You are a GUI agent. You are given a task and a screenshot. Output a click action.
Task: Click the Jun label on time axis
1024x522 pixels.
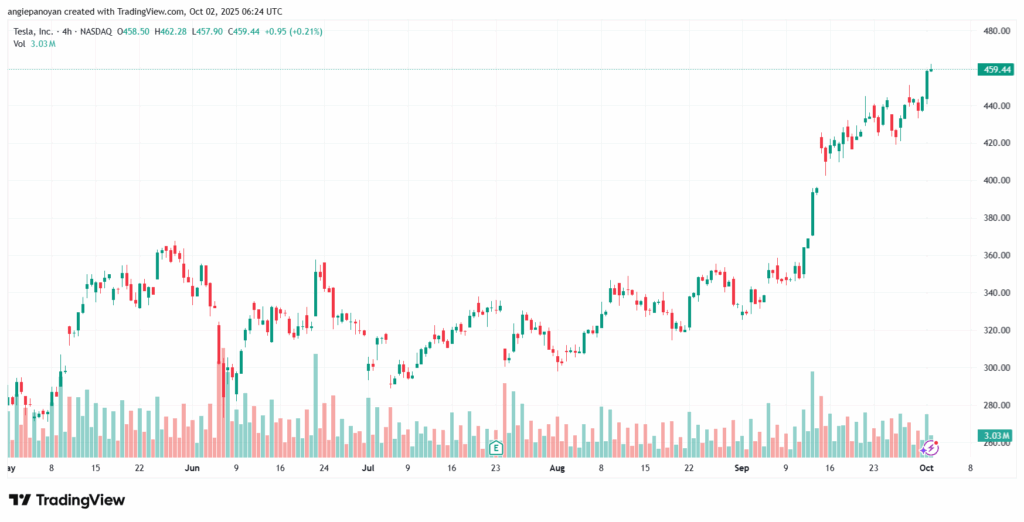point(193,467)
